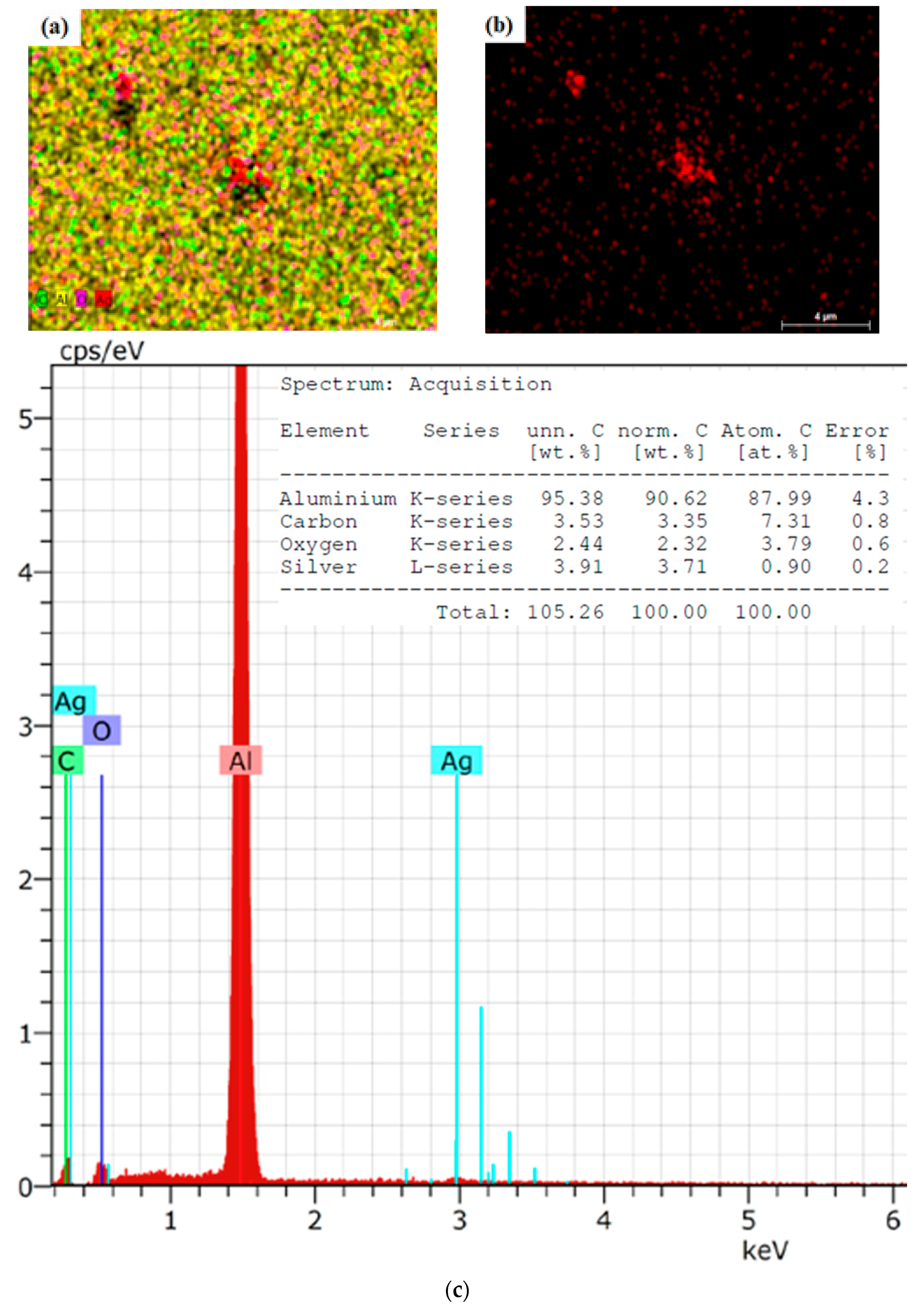Click the blue oxygen marker line
Viewport: 920px width, 1316px height.
(102, 979)
